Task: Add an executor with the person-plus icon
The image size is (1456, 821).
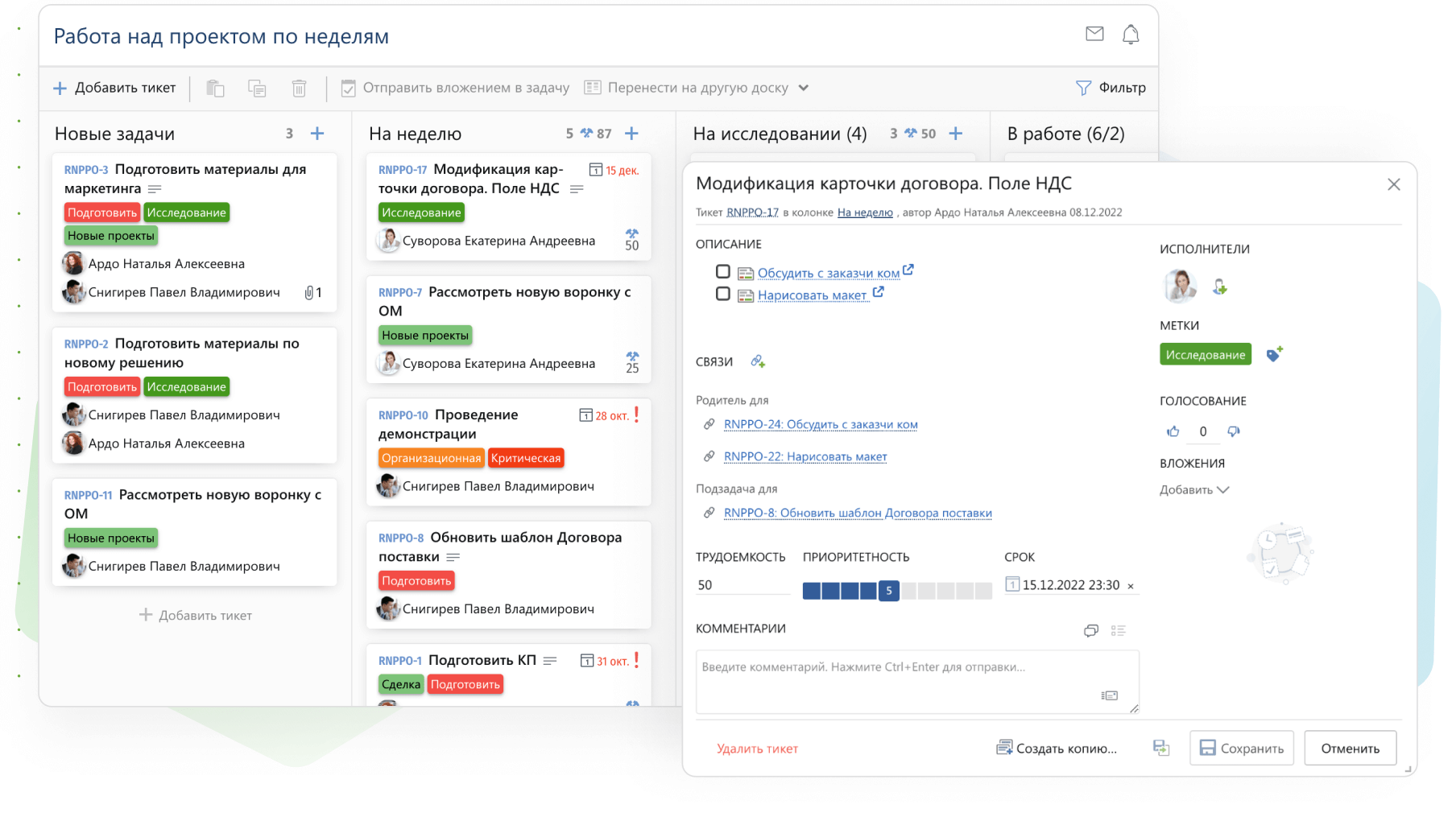Action: [x=1219, y=287]
